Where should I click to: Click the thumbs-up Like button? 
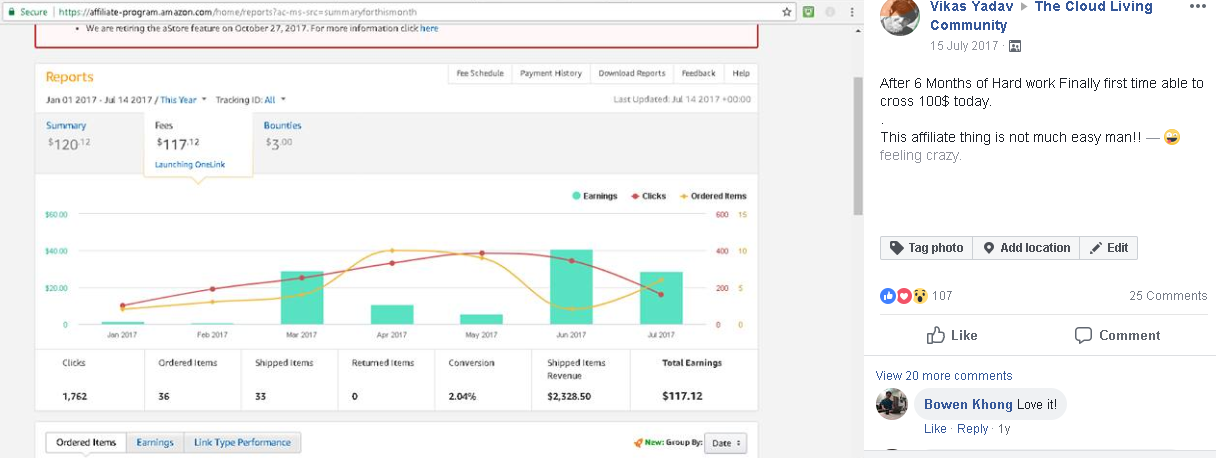[951, 335]
